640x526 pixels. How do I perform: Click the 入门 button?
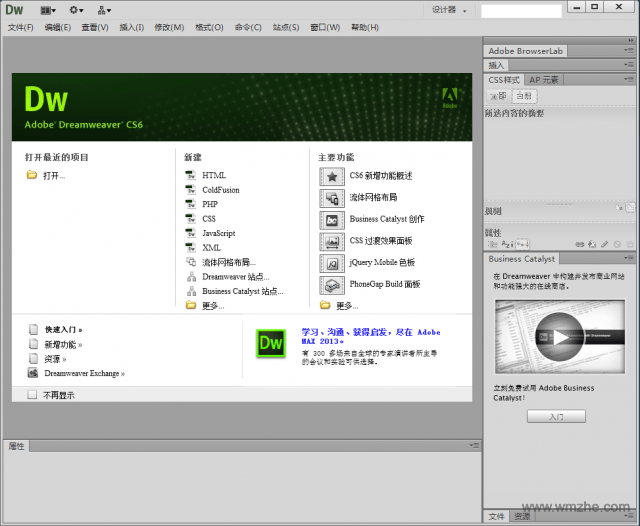556,416
